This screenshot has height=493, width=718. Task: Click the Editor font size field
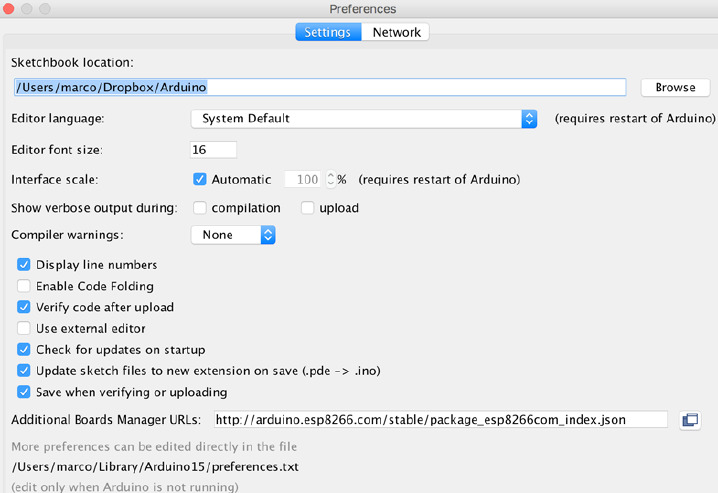(213, 150)
